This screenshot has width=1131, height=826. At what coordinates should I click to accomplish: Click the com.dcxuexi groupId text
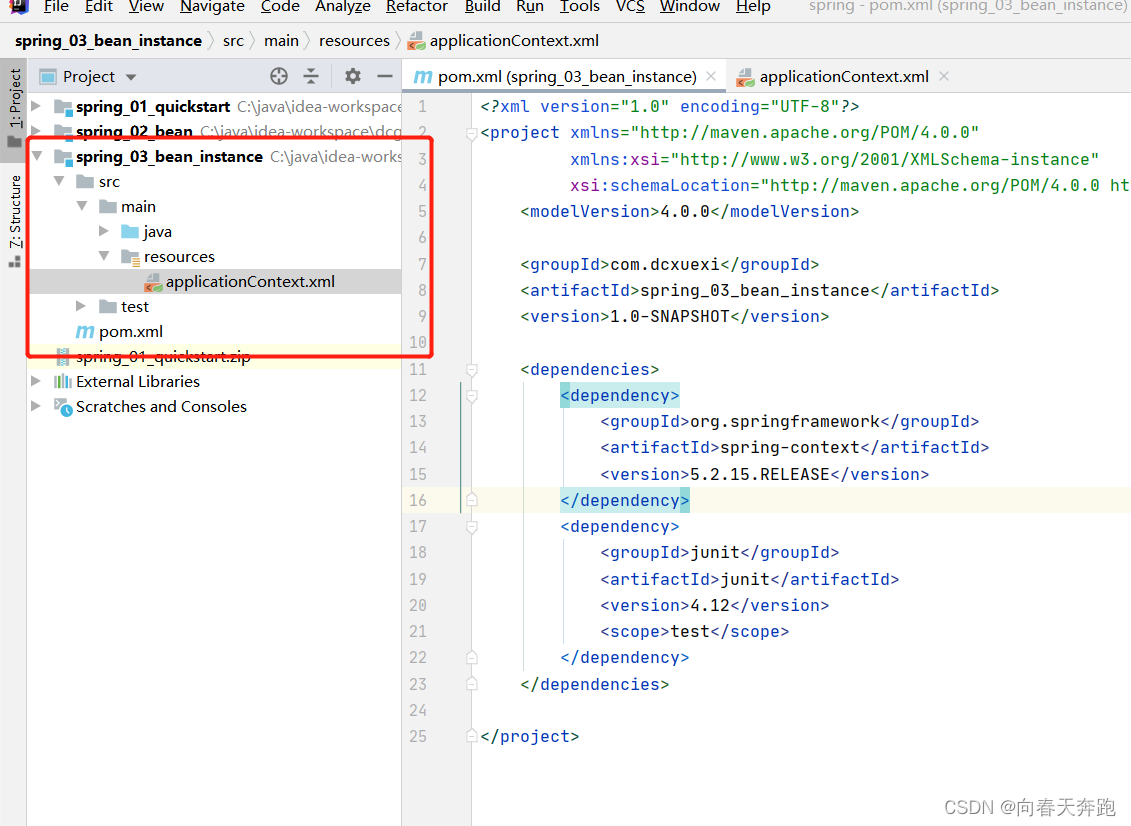pyautogui.click(x=665, y=264)
